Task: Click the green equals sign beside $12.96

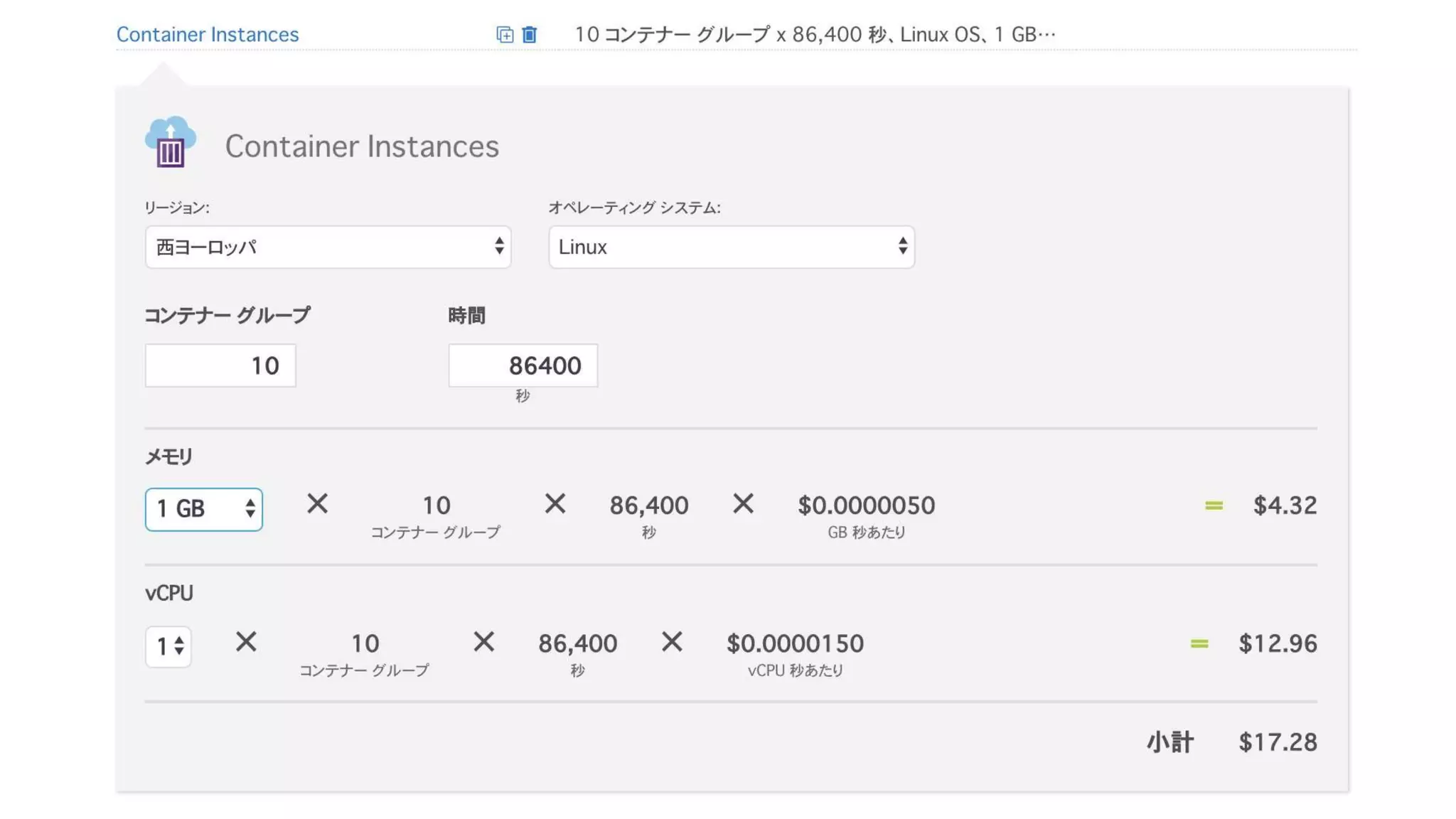Action: tap(1199, 643)
